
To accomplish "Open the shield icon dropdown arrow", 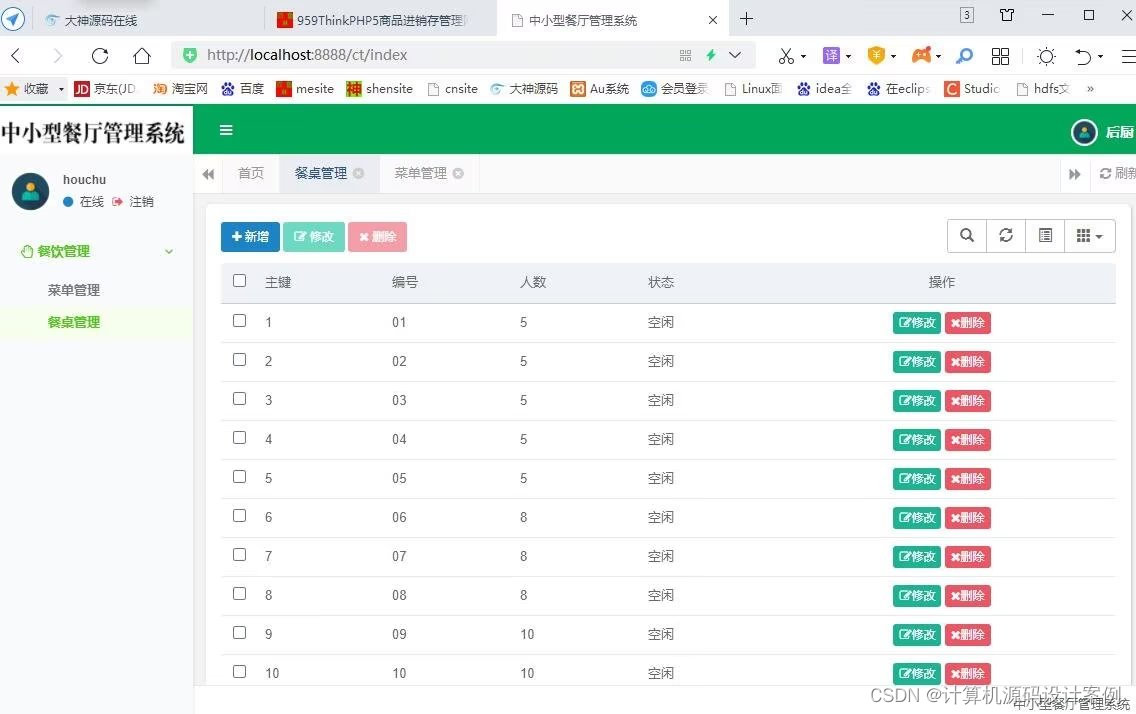I will coord(893,56).
